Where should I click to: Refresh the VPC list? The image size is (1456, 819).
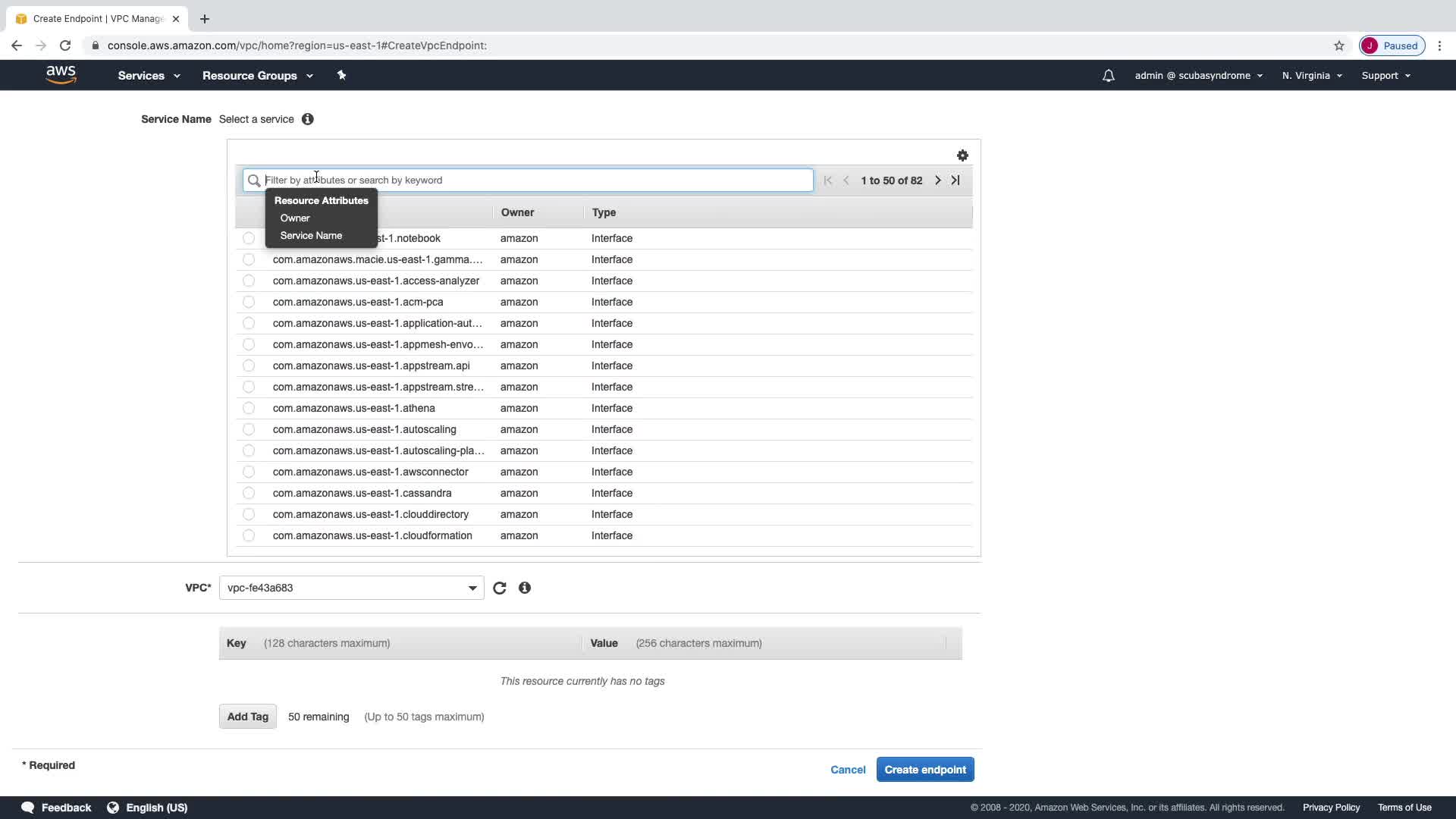click(x=499, y=588)
